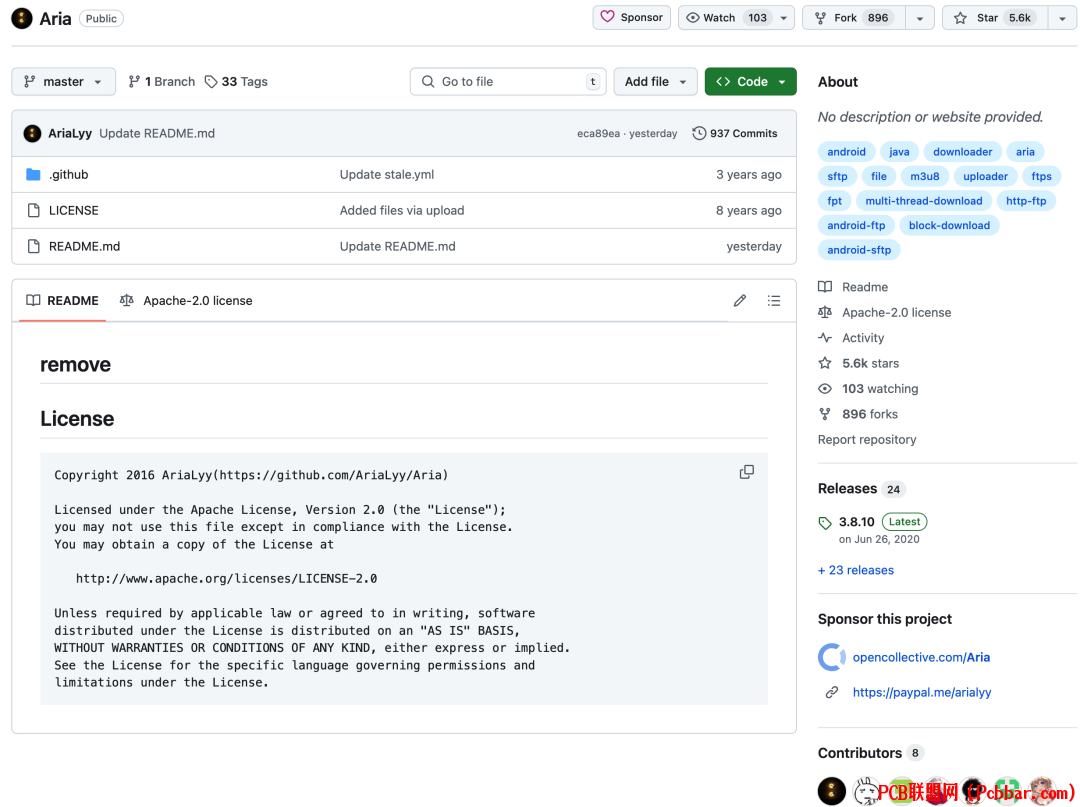Click the AriaLyy commit author avatar
The width and height of the screenshot is (1080, 807).
pyautogui.click(x=32, y=134)
